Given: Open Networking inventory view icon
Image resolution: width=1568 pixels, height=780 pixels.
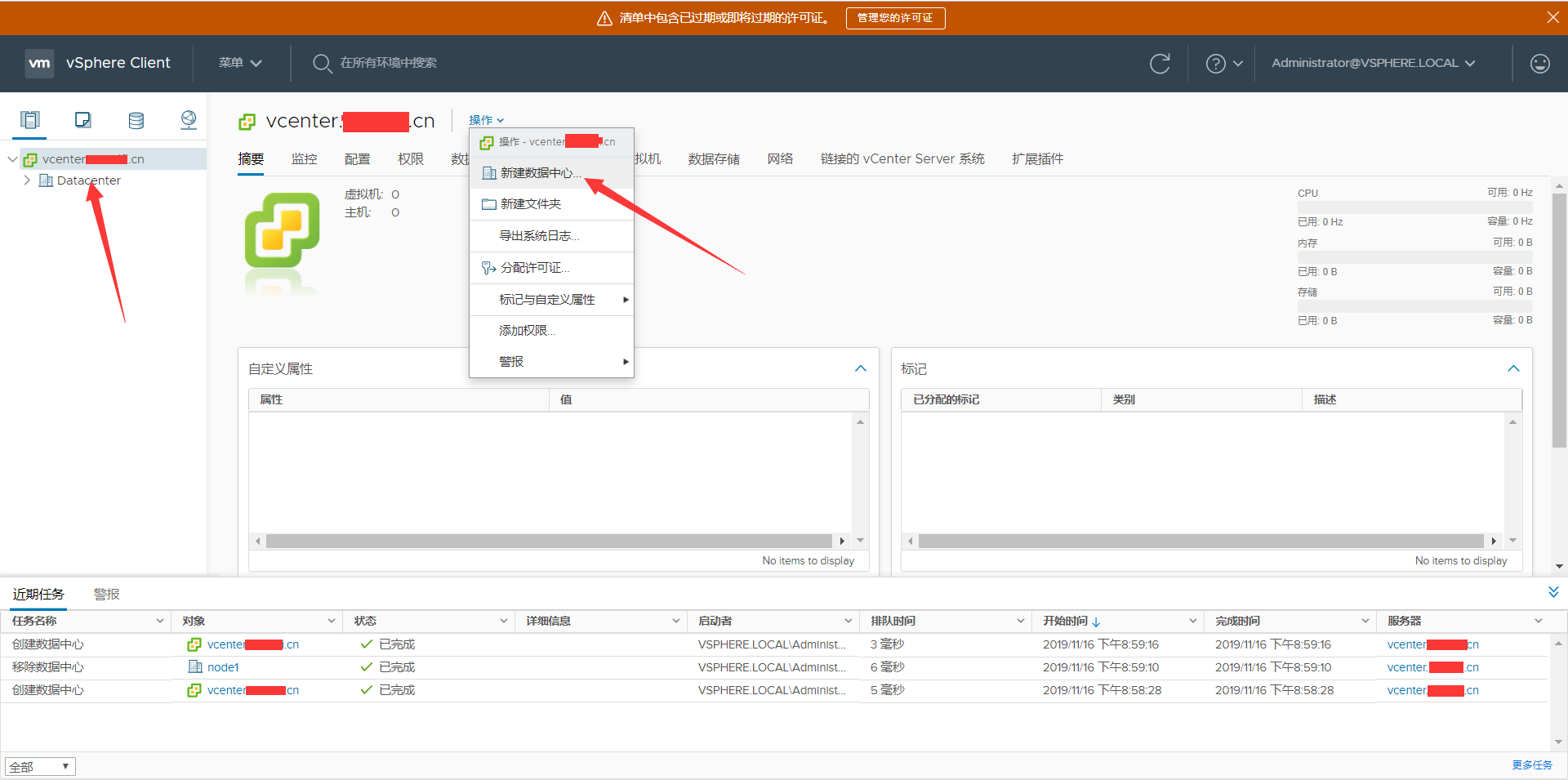Looking at the screenshot, I should 189,120.
